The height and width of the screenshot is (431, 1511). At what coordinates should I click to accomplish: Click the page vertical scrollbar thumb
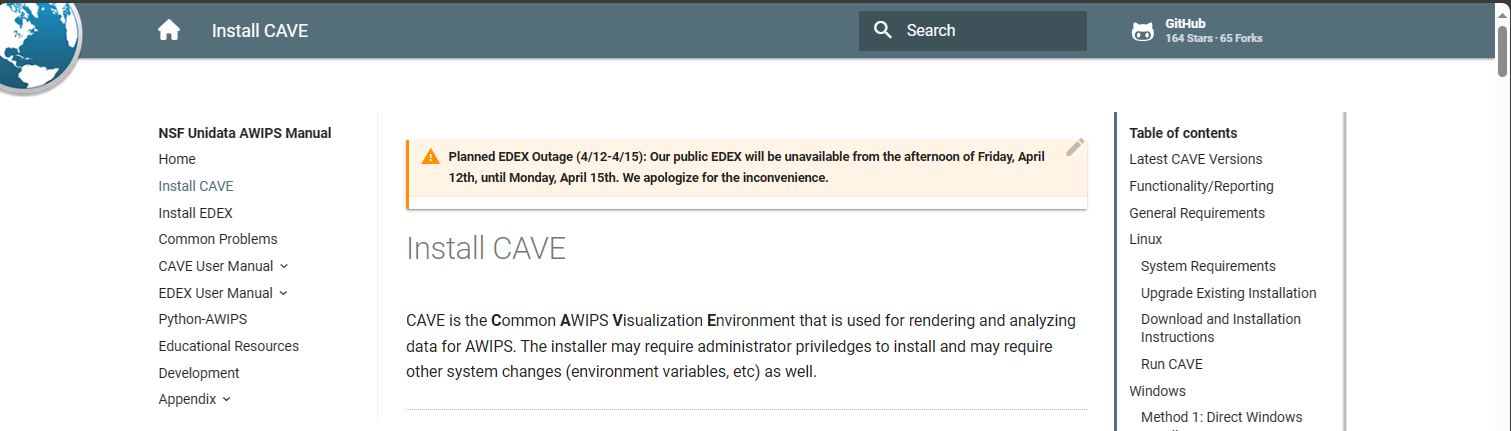coord(1502,50)
